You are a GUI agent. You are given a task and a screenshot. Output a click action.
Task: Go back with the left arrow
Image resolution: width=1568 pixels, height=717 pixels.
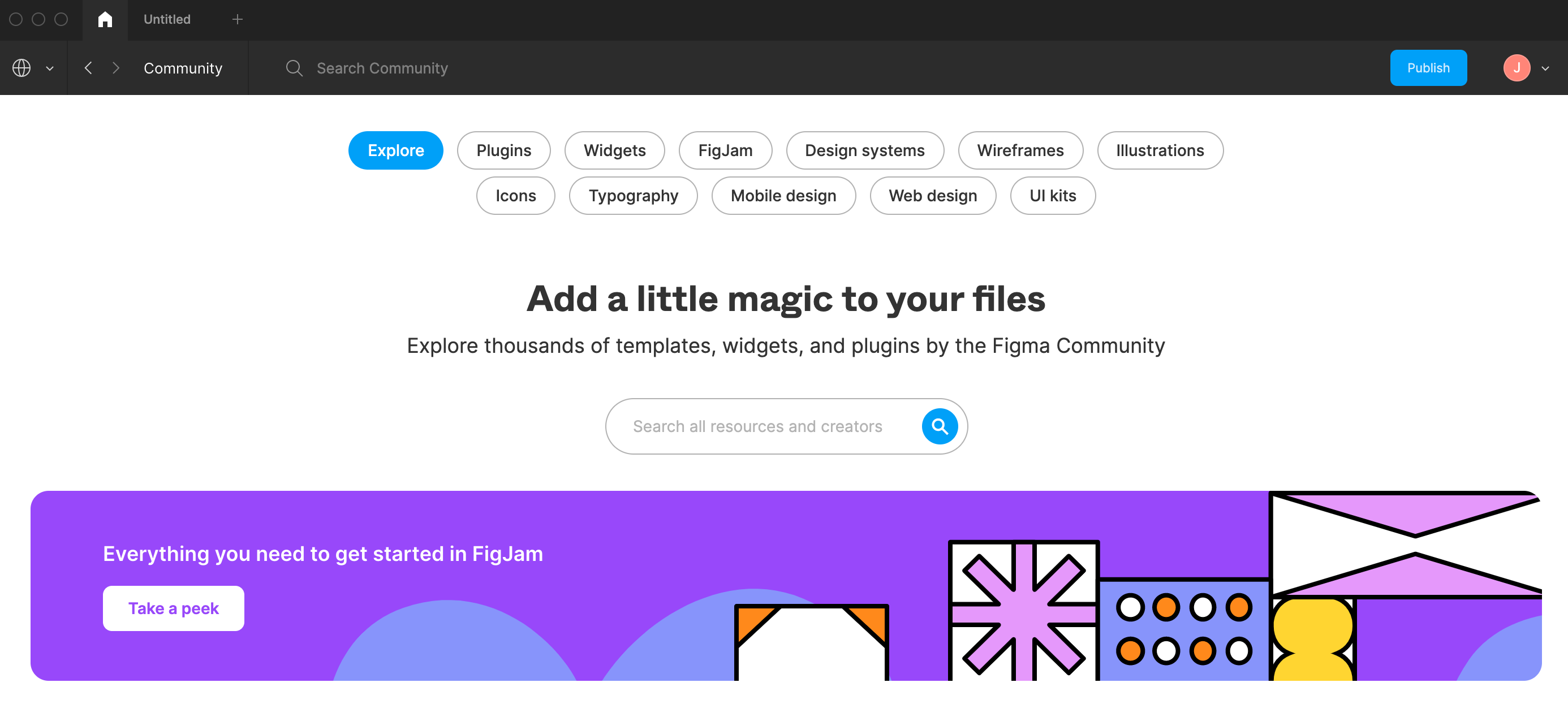tap(88, 67)
